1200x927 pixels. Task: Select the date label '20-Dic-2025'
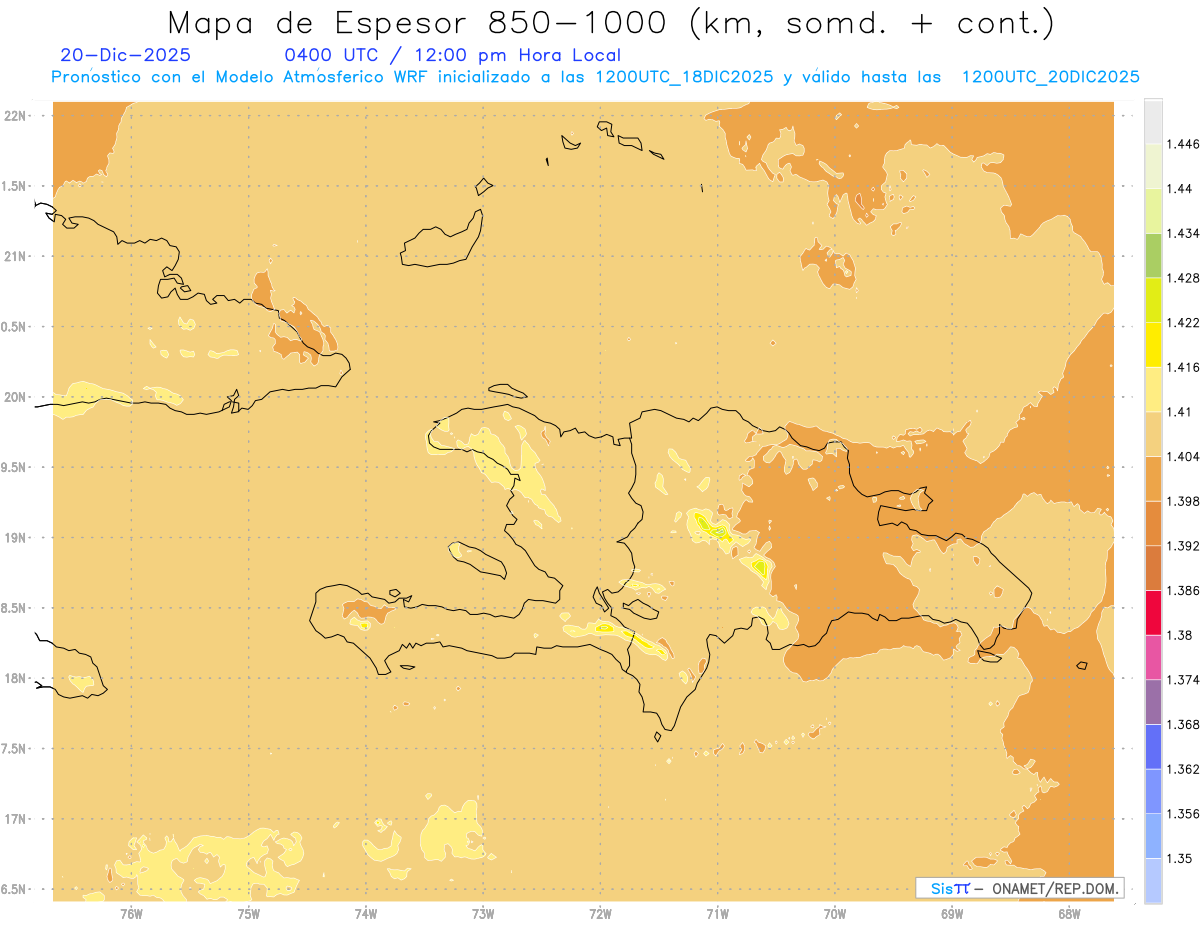125,55
